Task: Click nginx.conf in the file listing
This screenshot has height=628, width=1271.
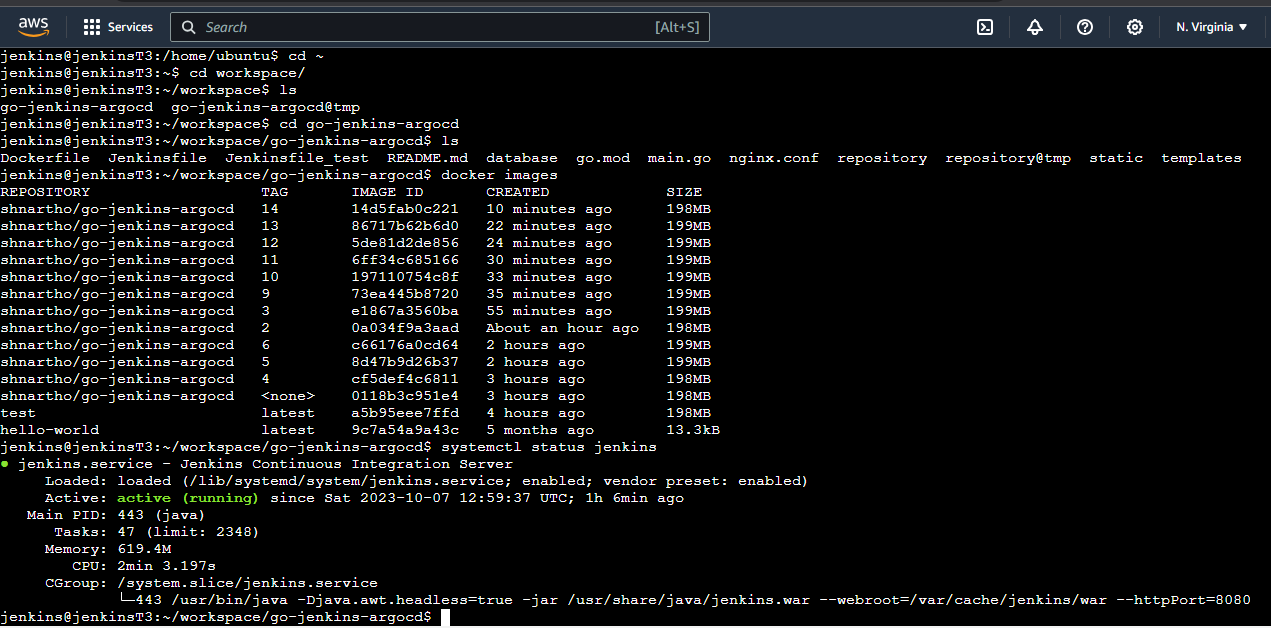Action: (774, 158)
